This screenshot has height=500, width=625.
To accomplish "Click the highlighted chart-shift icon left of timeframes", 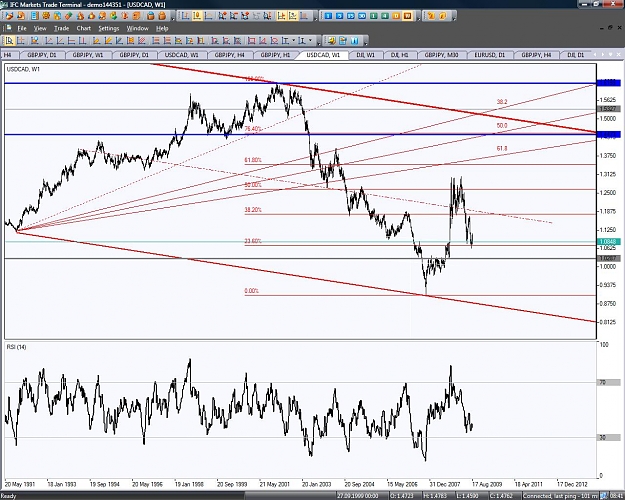I will 281,16.
